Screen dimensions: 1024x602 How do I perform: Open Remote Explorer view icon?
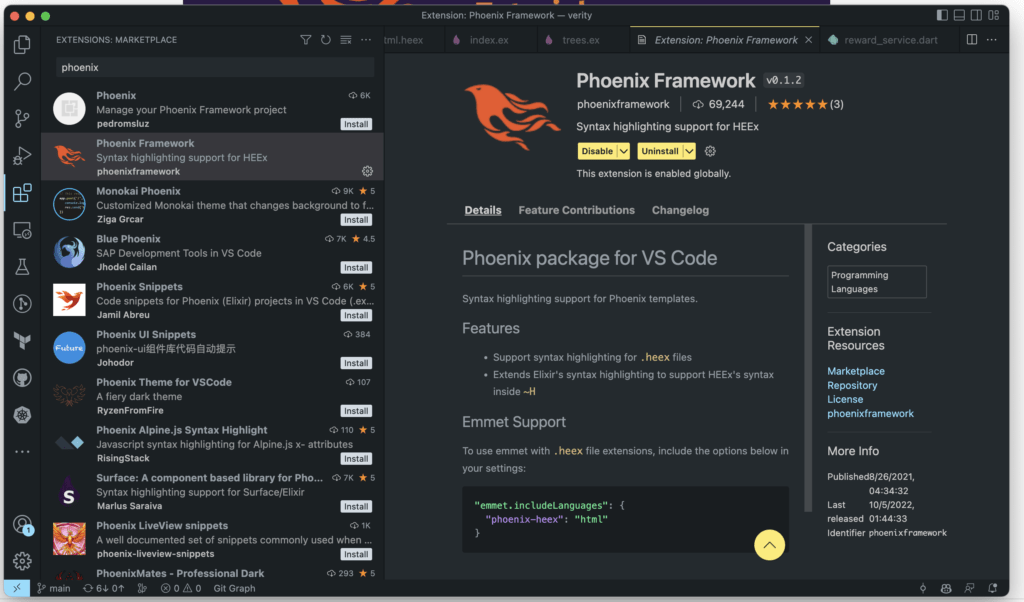coord(22,230)
